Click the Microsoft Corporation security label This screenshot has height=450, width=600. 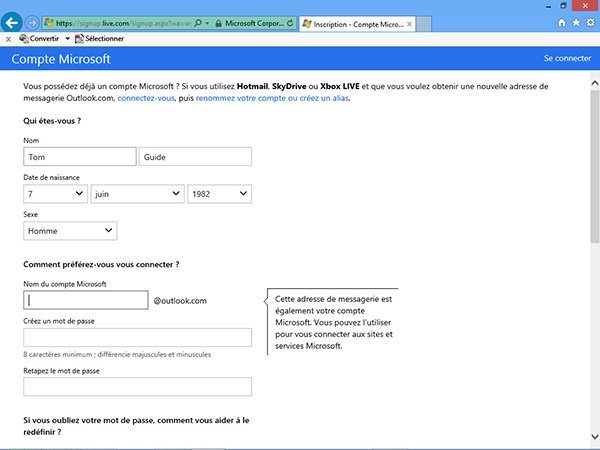click(254, 23)
